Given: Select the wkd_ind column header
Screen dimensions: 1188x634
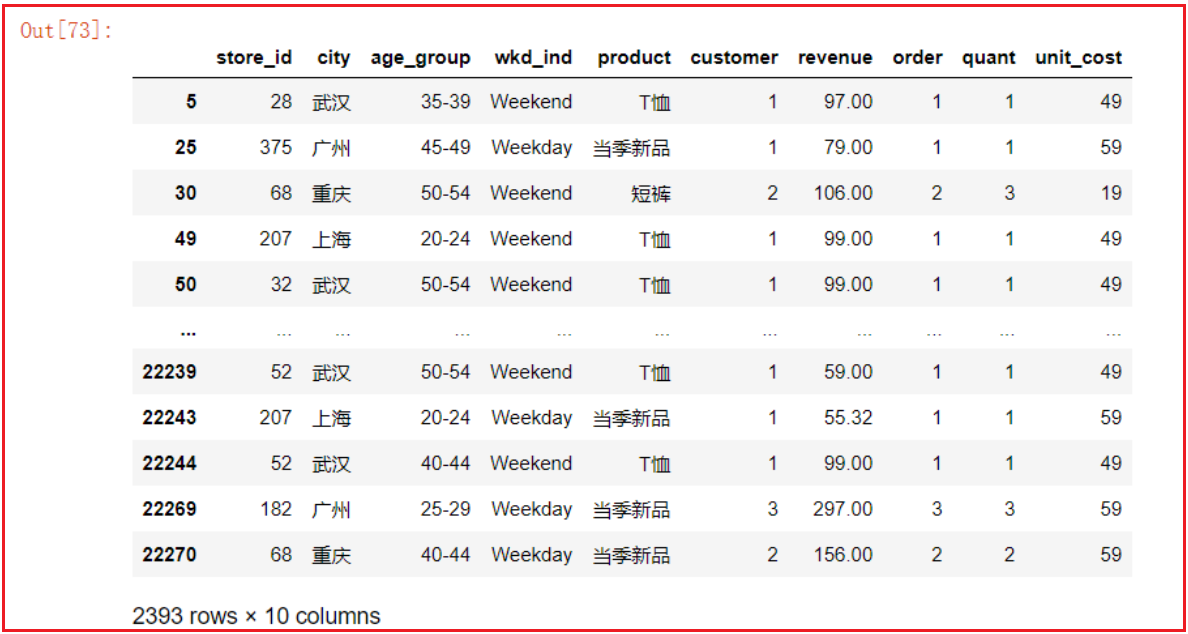Looking at the screenshot, I should [533, 58].
